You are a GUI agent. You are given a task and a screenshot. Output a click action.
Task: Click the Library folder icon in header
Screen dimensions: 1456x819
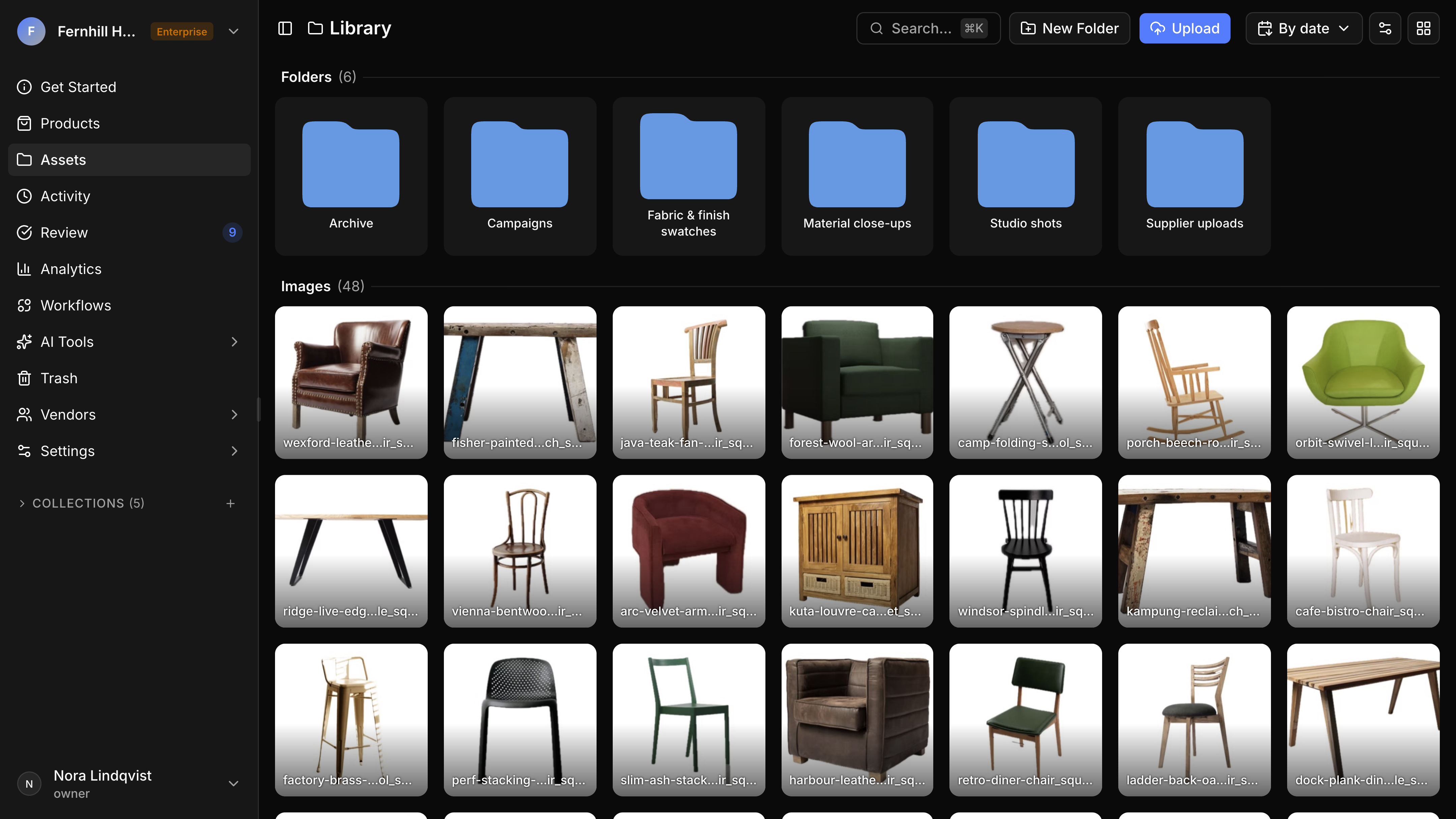[315, 28]
